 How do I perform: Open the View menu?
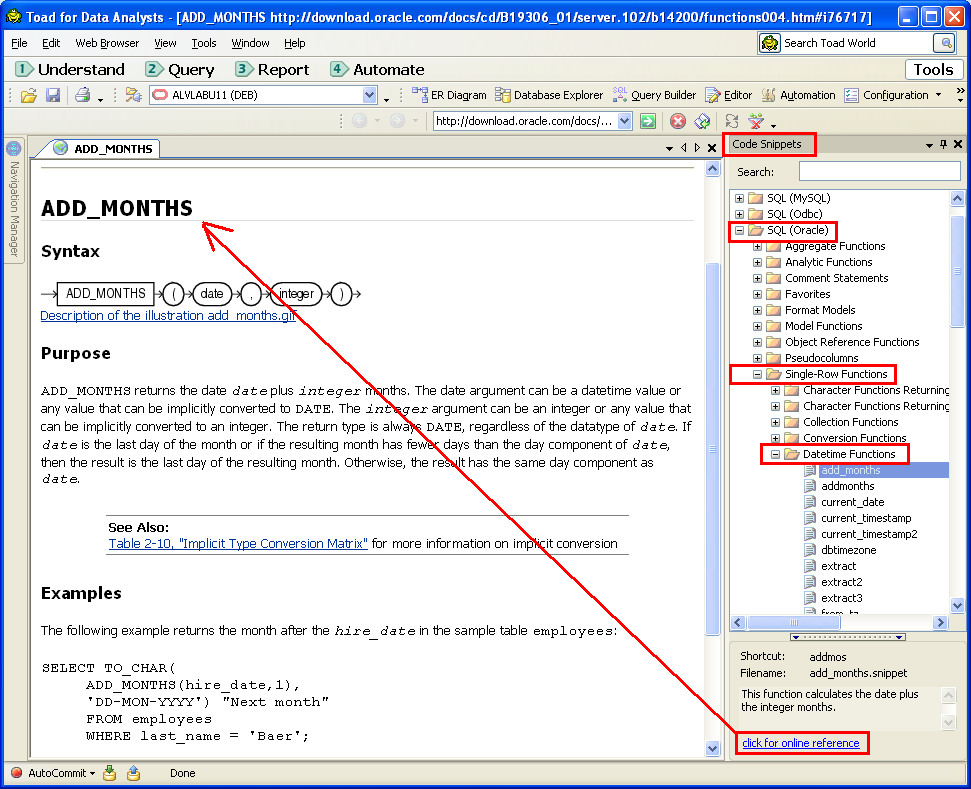(x=165, y=43)
